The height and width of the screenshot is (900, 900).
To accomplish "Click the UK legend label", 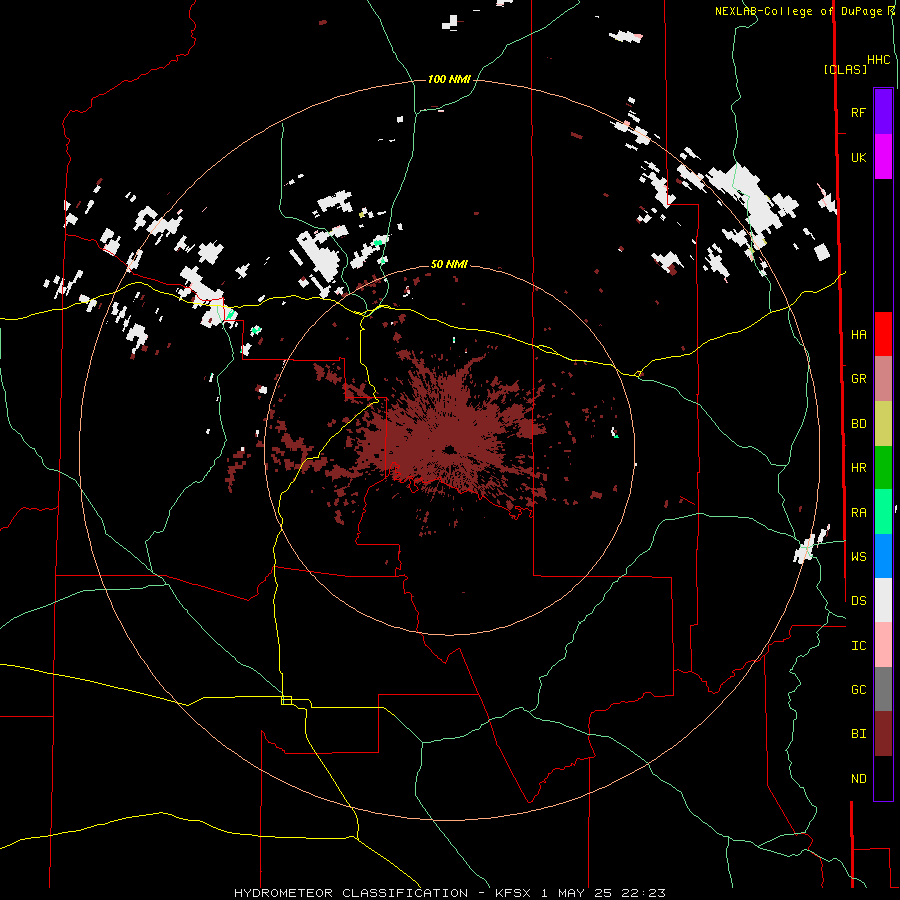I will pos(858,157).
